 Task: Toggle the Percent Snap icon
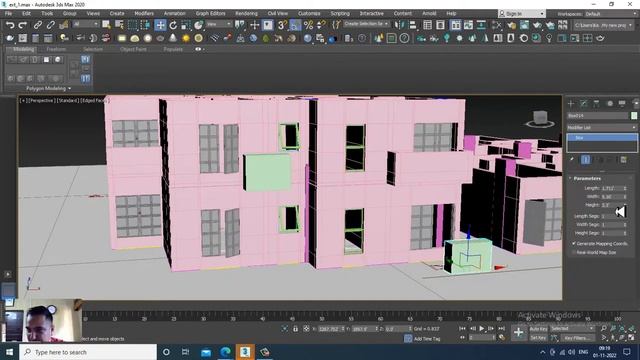pos(308,25)
